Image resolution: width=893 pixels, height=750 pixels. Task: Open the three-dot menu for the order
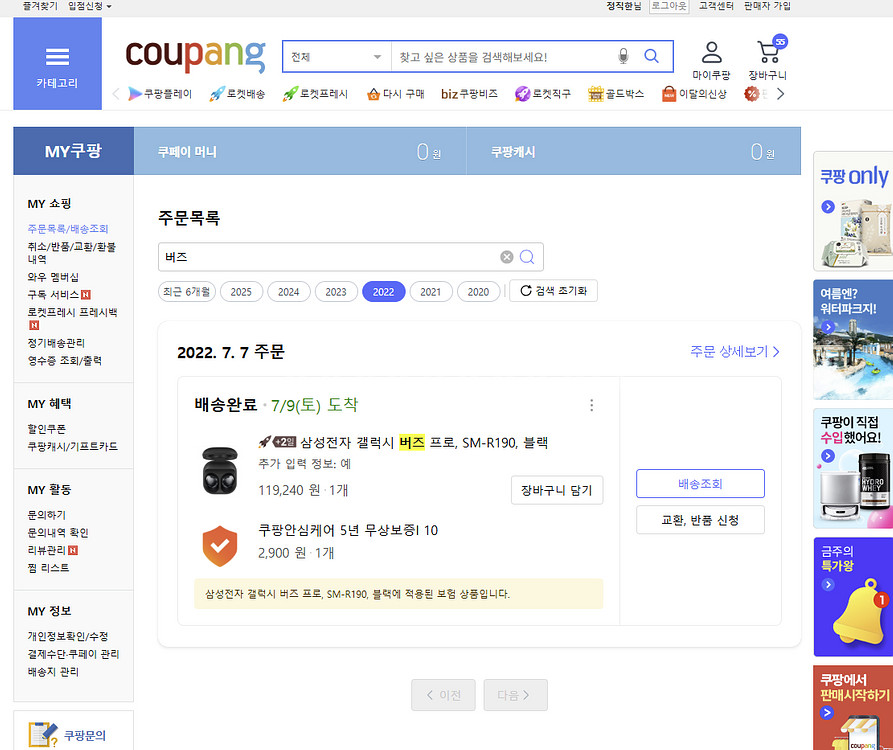[592, 405]
